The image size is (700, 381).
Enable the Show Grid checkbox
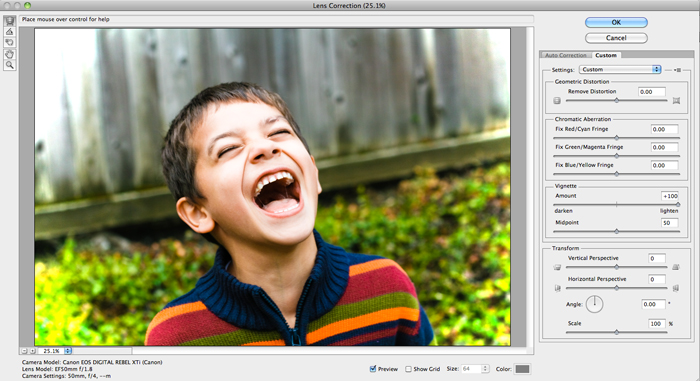click(408, 369)
